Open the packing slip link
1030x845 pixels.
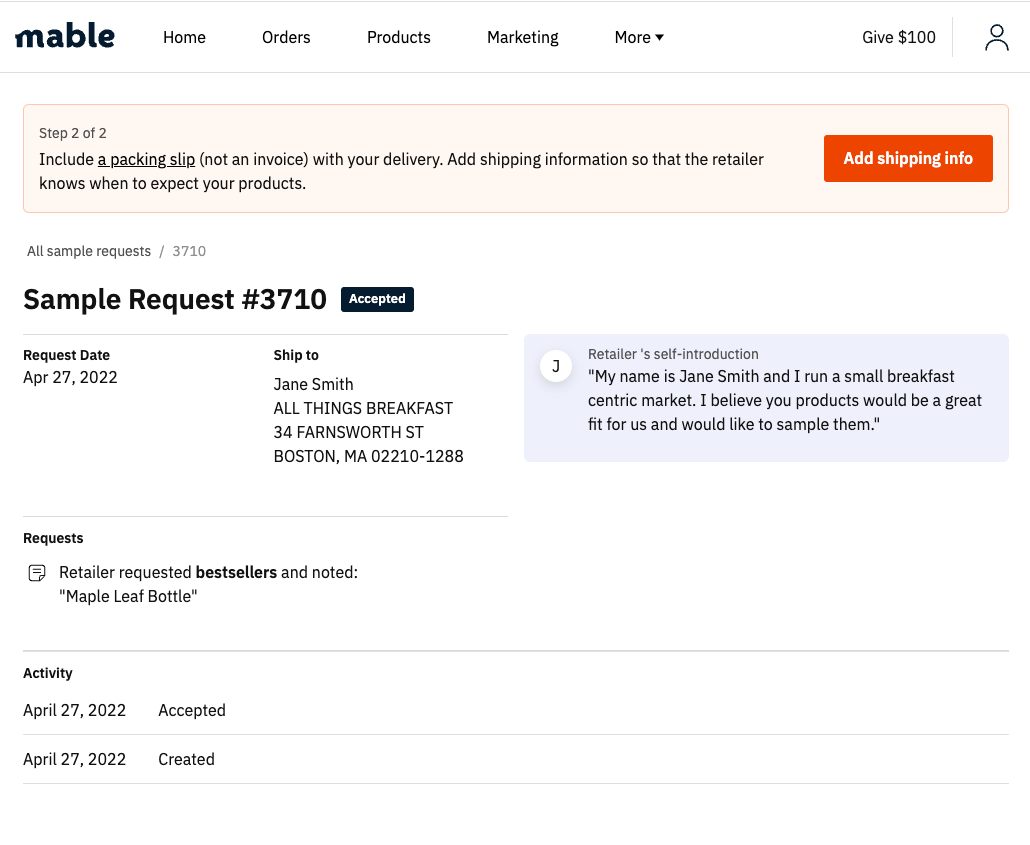[x=146, y=160]
